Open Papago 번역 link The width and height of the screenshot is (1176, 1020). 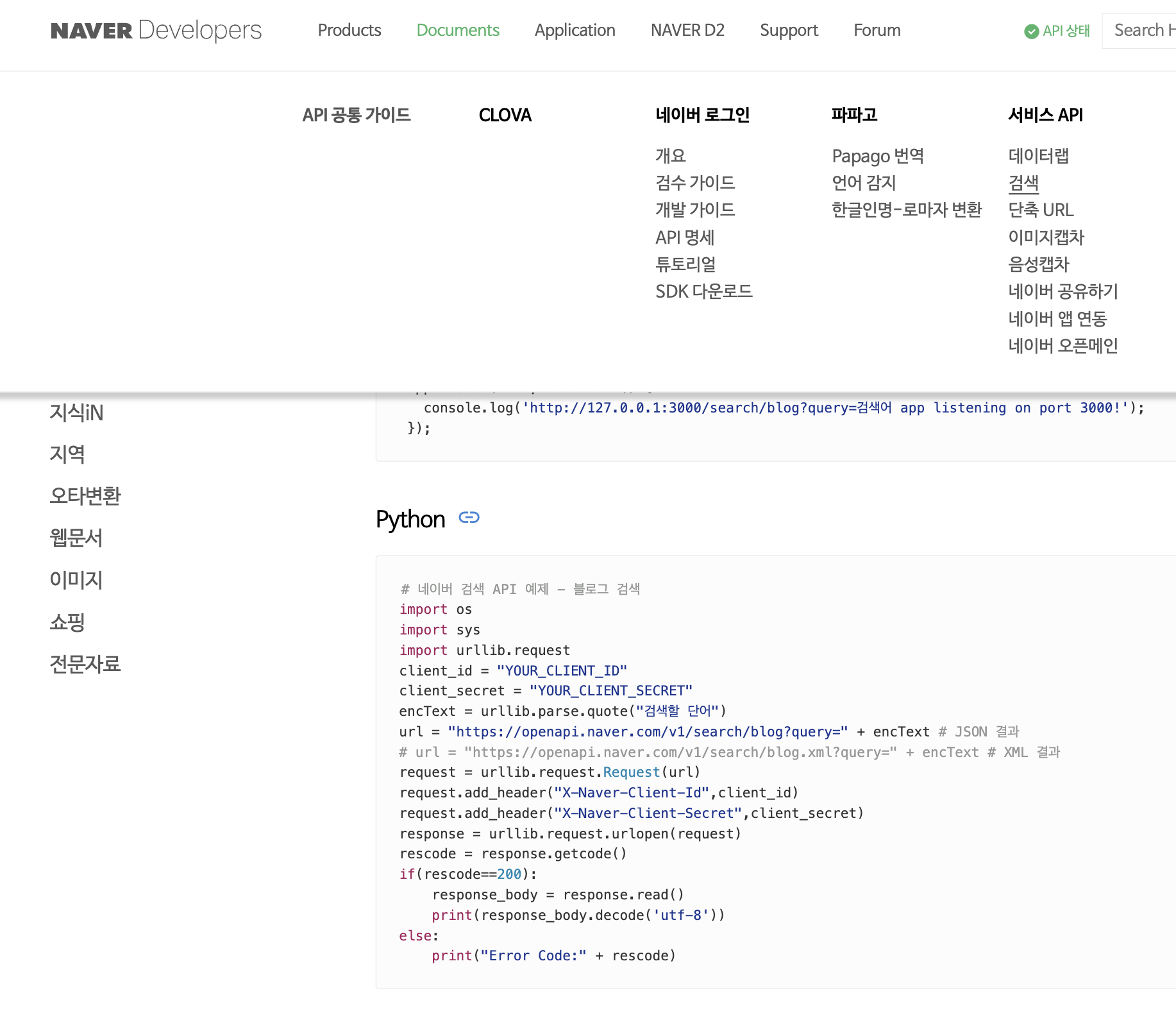point(878,156)
